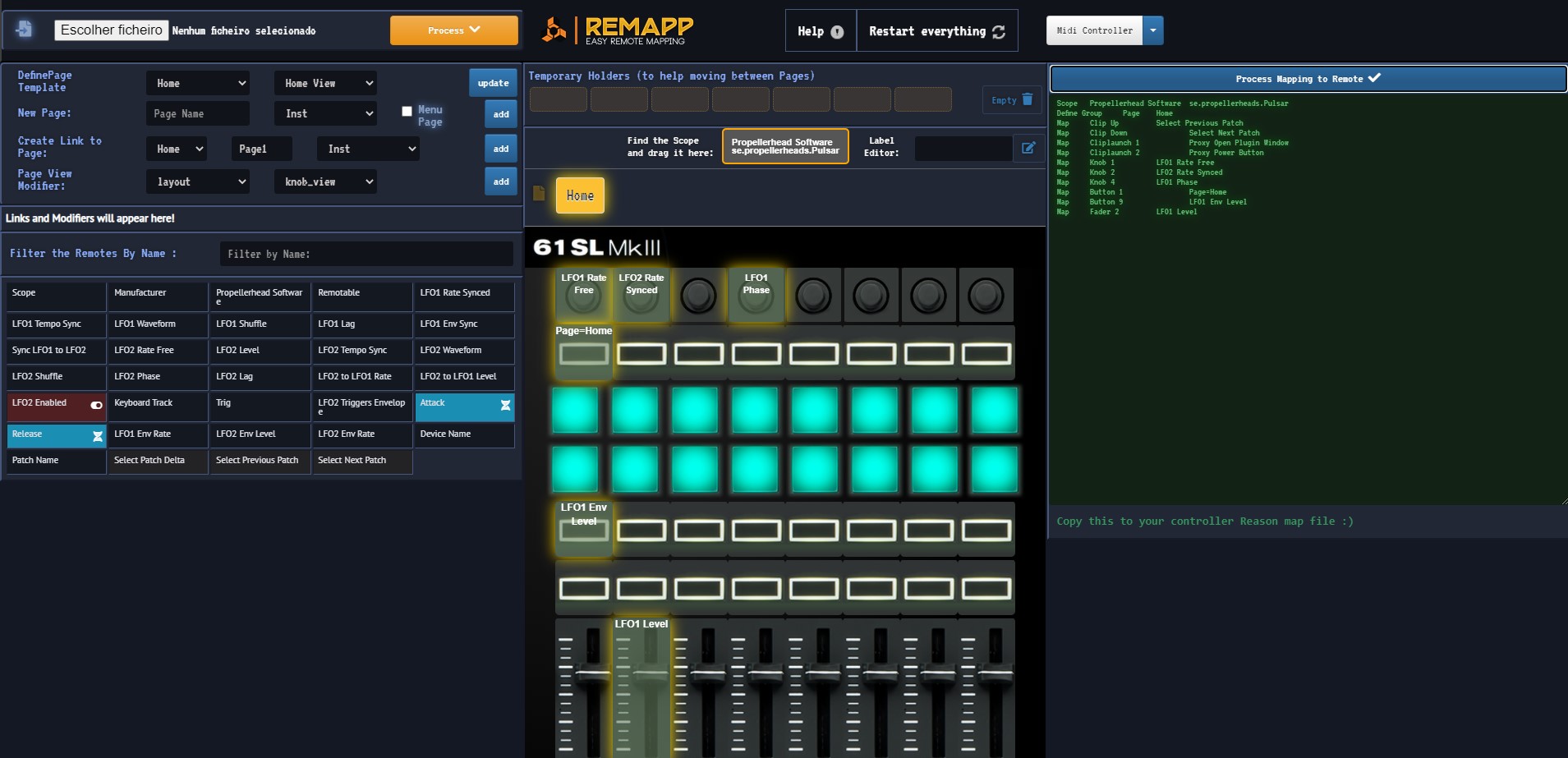Image resolution: width=1568 pixels, height=758 pixels.
Task: Click the LFO1 Env Level controller button
Action: (584, 531)
